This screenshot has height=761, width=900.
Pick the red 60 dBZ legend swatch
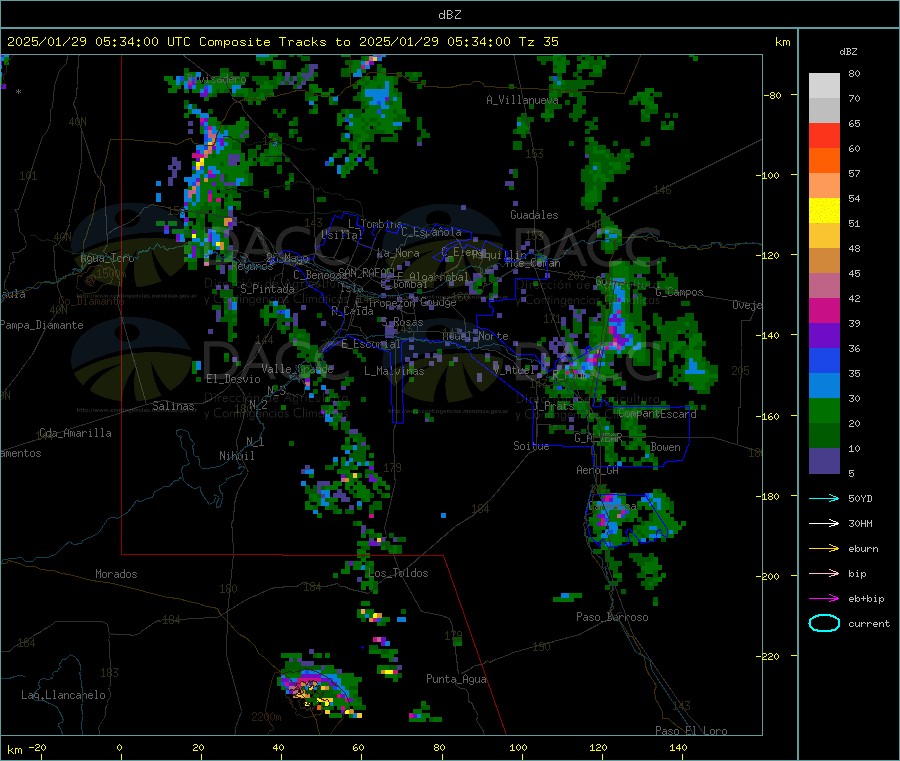[x=824, y=135]
